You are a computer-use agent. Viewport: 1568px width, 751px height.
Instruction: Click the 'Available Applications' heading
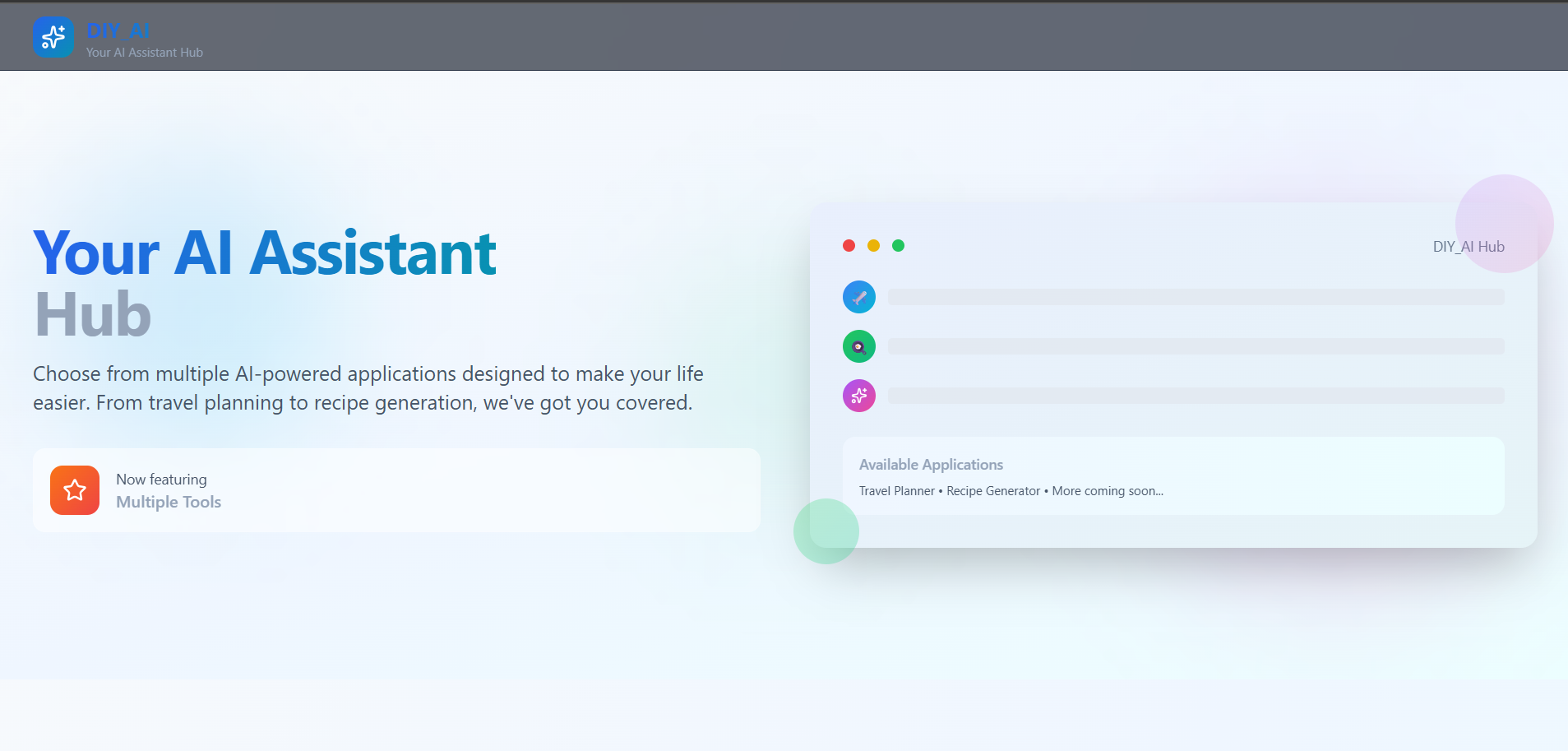click(931, 465)
